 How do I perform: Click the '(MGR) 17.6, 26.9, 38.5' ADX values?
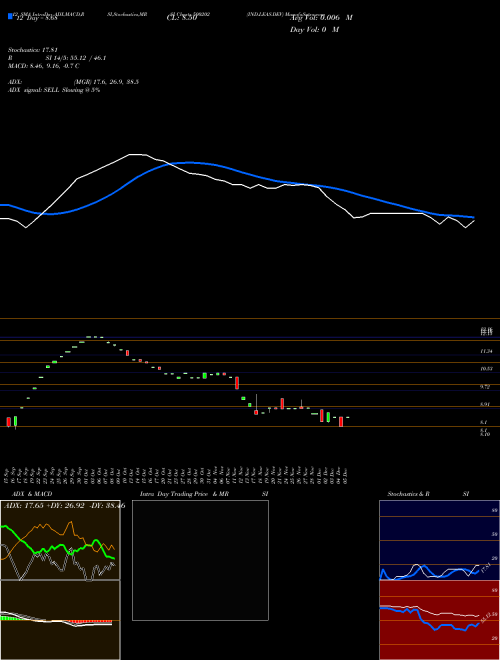(106, 82)
